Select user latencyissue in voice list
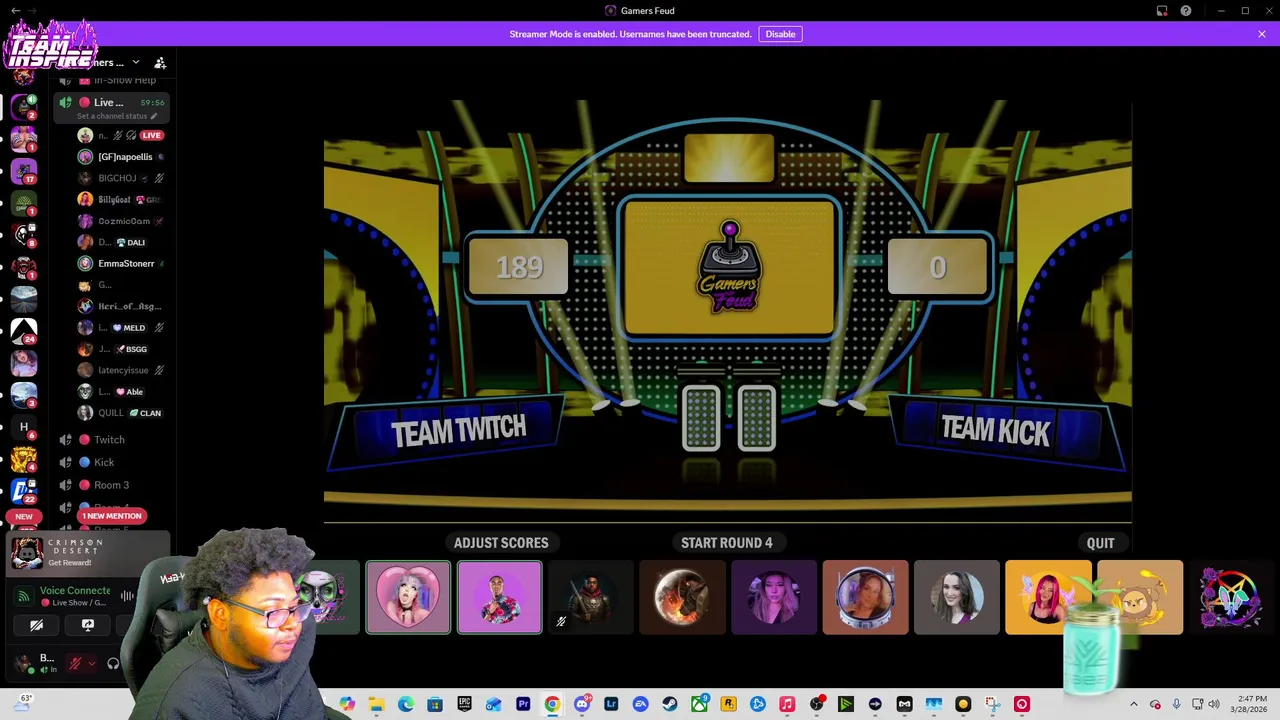Viewport: 1280px width, 720px height. click(x=123, y=370)
